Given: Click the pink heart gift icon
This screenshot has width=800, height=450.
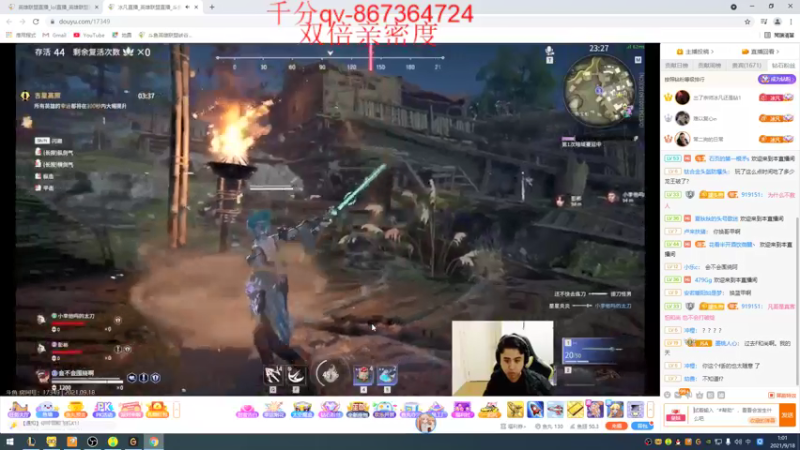Looking at the screenshot, I should (x=247, y=410).
